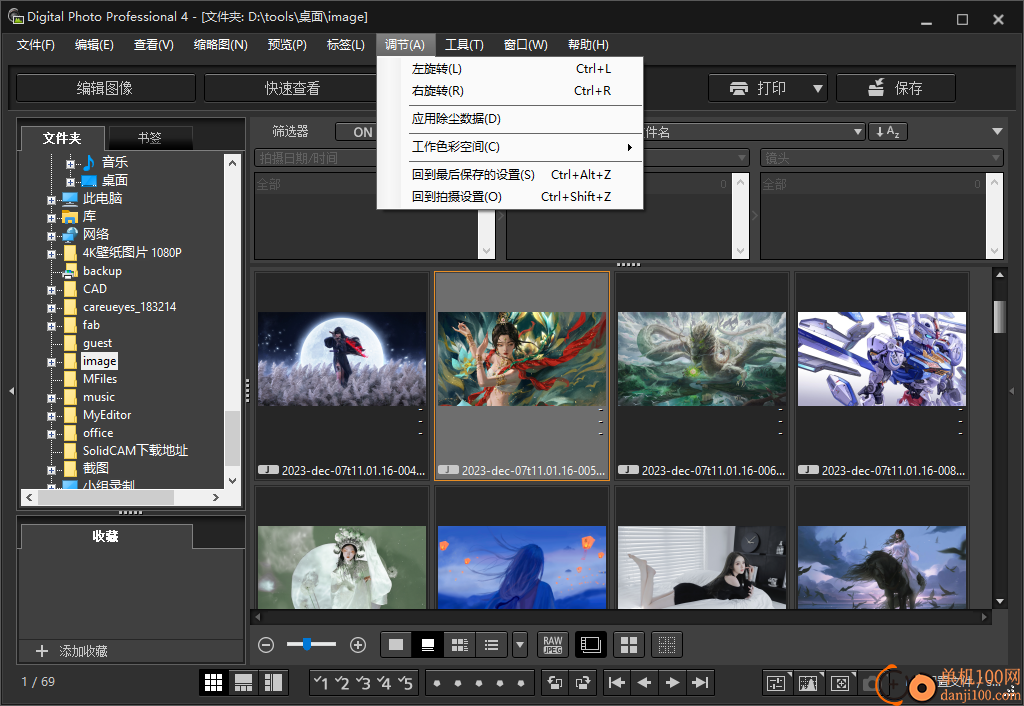Rotate image left using bottom toolbar icon
Image resolution: width=1024 pixels, height=706 pixels.
point(554,683)
